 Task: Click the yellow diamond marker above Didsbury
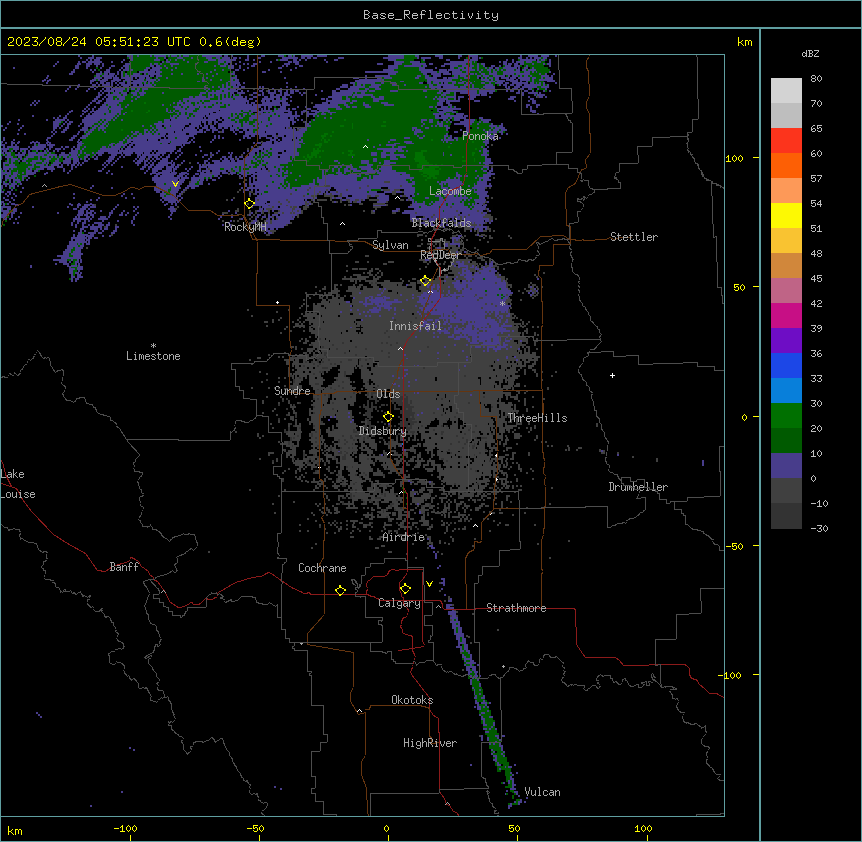click(388, 417)
